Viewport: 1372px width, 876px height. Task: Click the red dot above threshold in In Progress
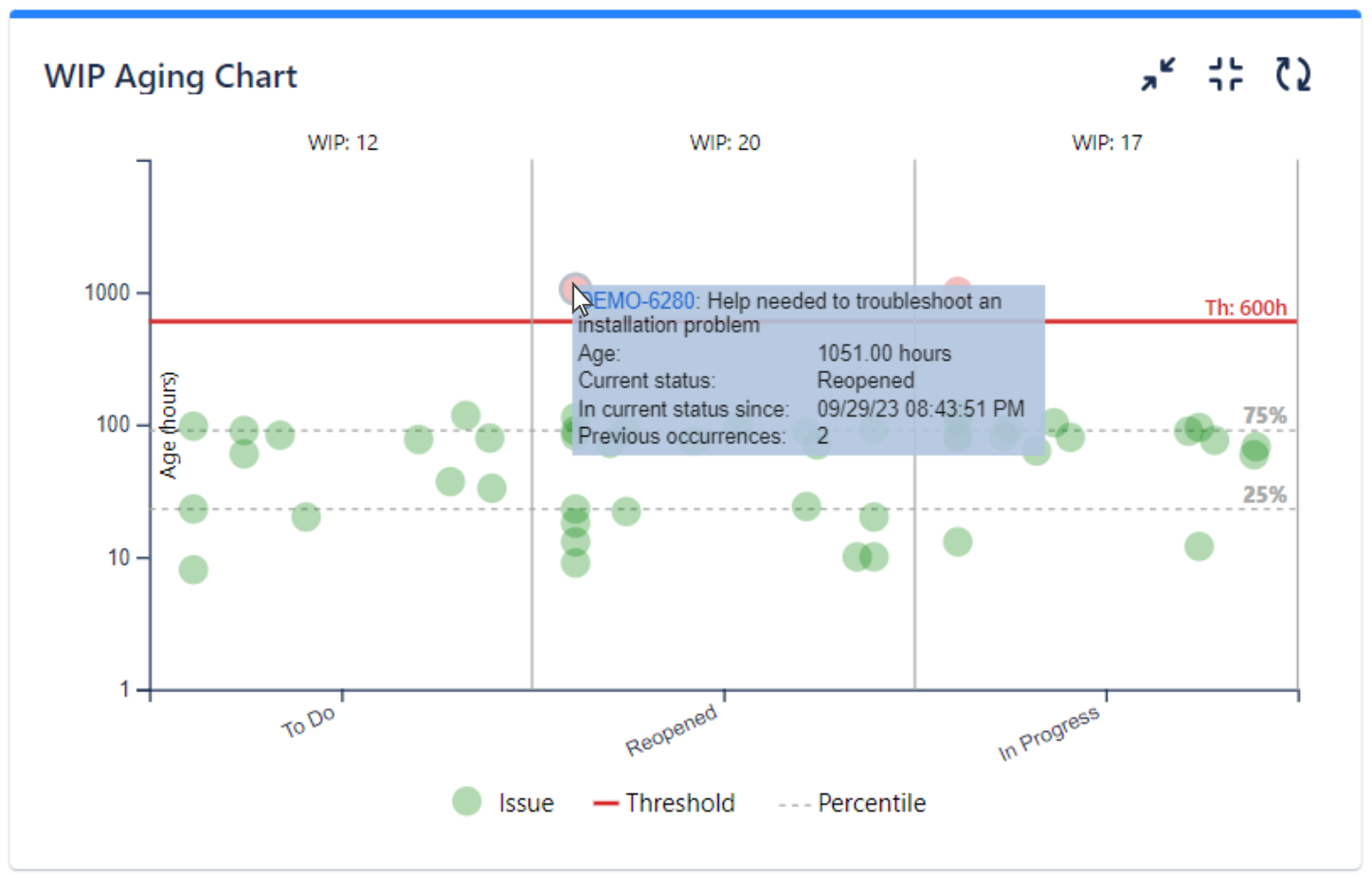[x=957, y=286]
